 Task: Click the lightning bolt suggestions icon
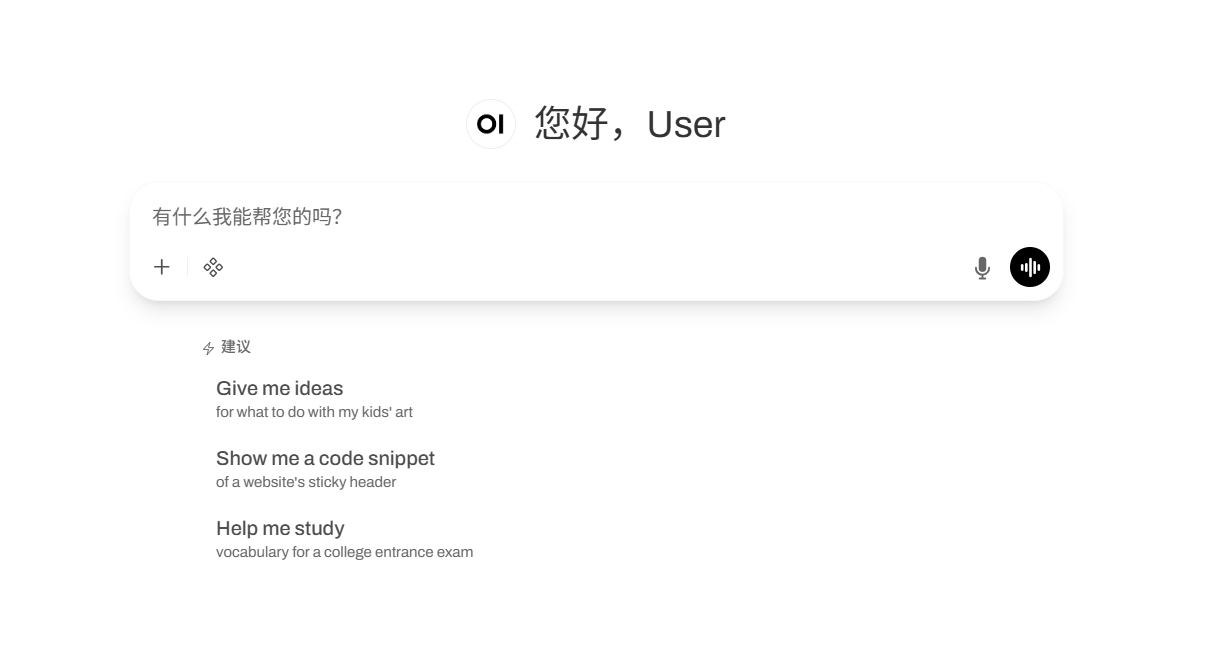click(x=208, y=348)
